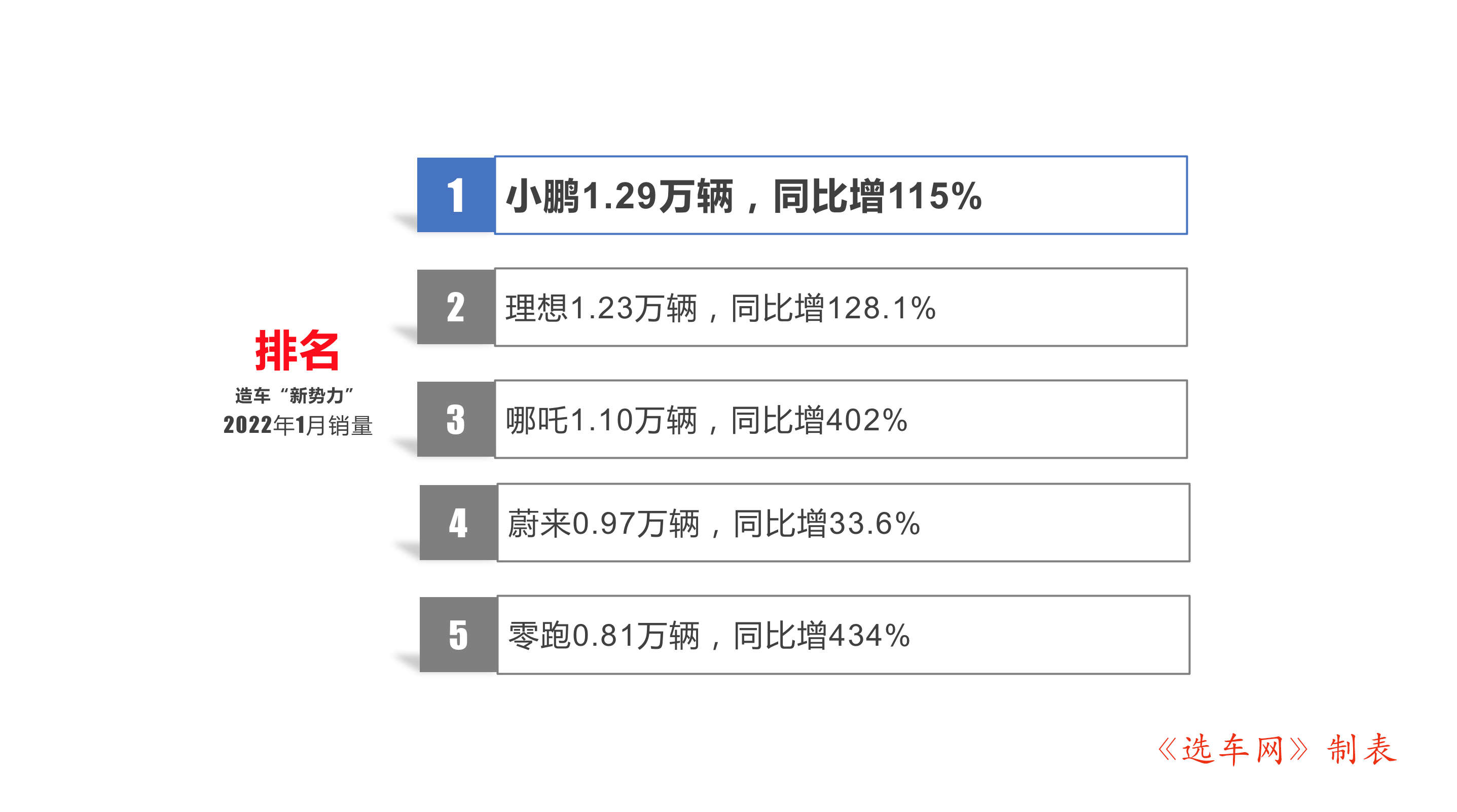
Task: Click the 制表 text at bottom right
Action: coord(1362,750)
